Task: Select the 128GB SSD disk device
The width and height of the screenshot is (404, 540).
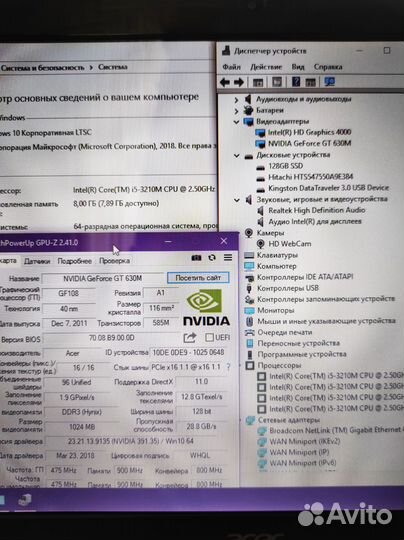Action: (x=286, y=166)
